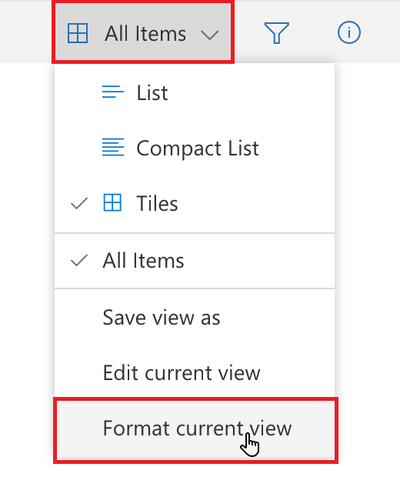The height and width of the screenshot is (477, 400).
Task: Select Format current view
Action: tap(196, 430)
